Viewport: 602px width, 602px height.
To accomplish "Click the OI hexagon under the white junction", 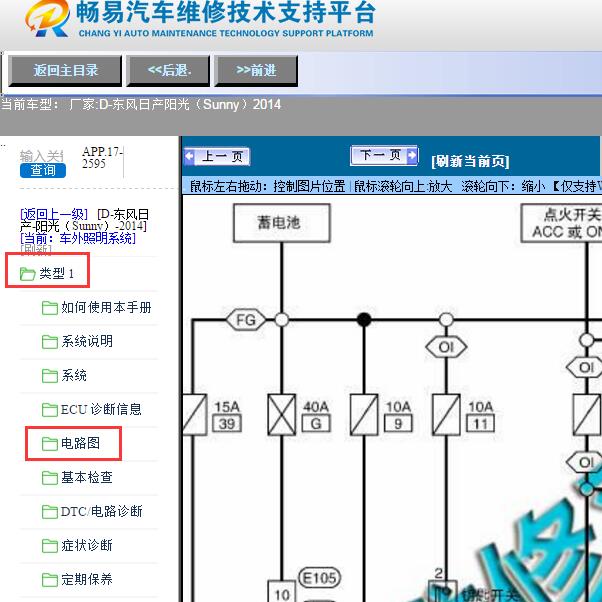I will pyautogui.click(x=446, y=347).
